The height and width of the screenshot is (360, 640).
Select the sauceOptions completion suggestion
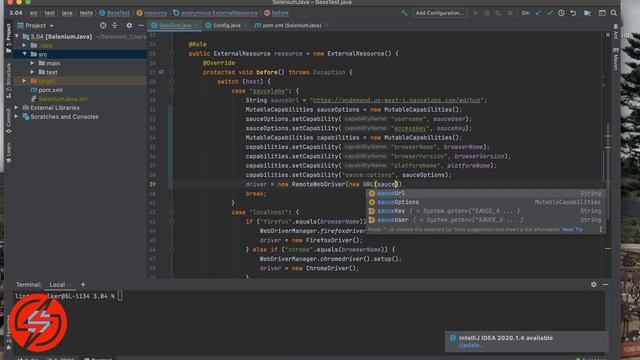485,202
